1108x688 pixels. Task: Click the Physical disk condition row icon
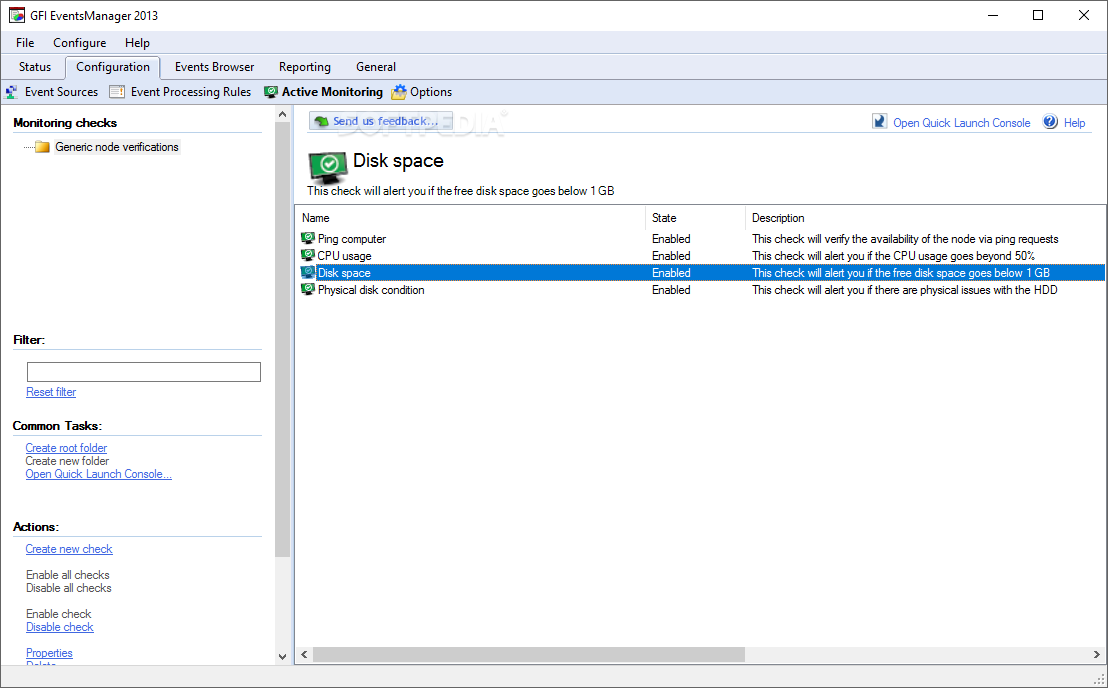308,290
